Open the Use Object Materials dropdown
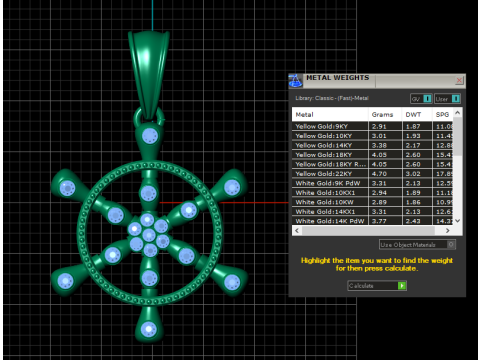 tap(417, 245)
